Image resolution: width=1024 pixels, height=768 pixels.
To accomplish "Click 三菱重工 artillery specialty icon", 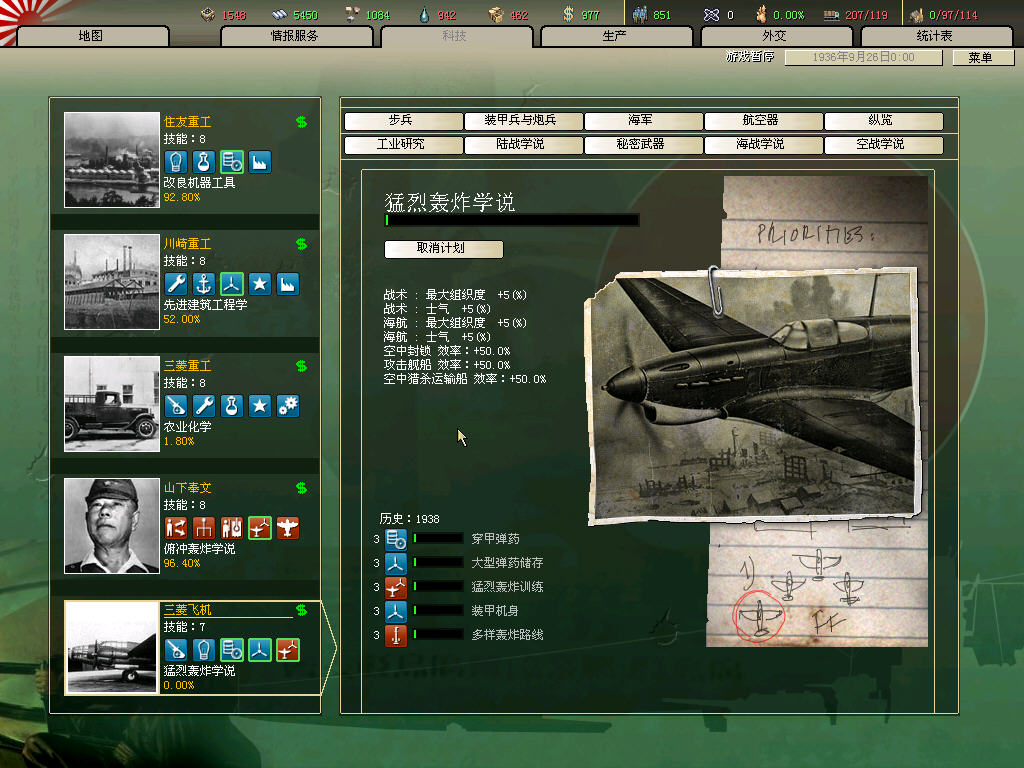I will 176,406.
